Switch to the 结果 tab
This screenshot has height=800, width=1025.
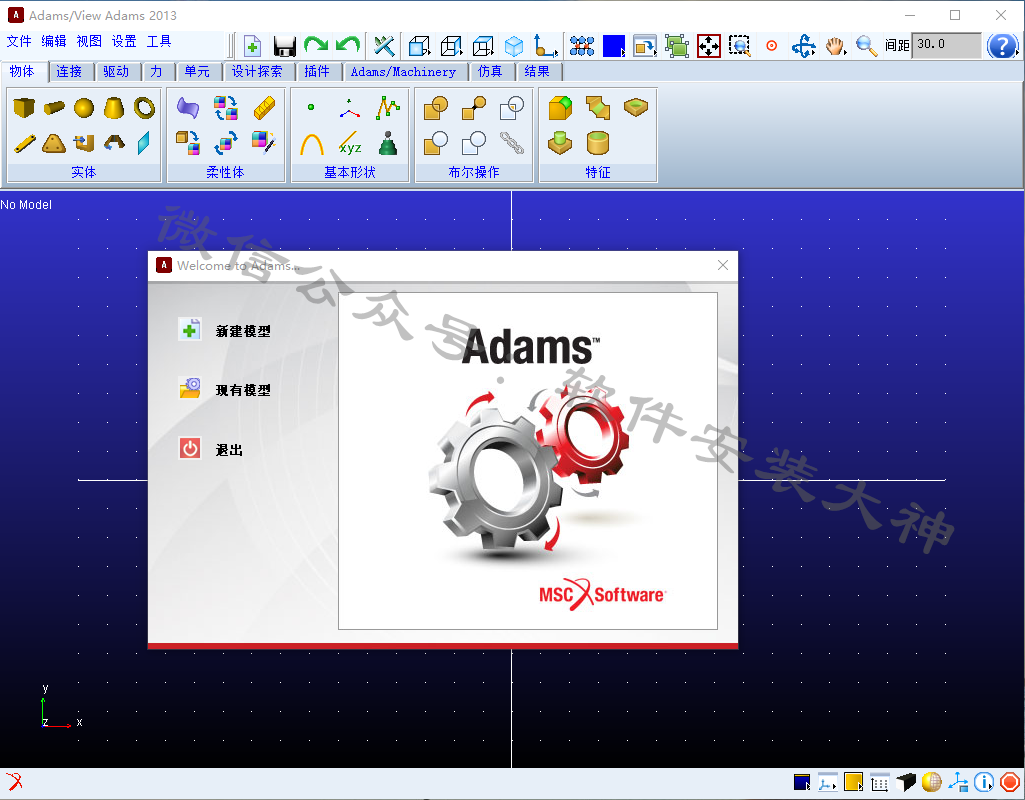tap(537, 71)
